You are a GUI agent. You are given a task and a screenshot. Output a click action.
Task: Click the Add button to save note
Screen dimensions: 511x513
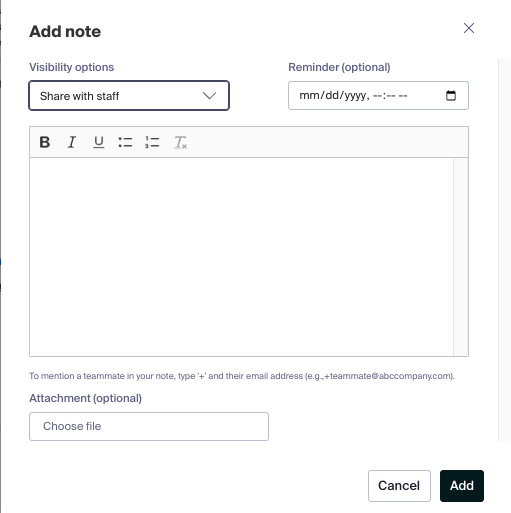click(x=462, y=486)
